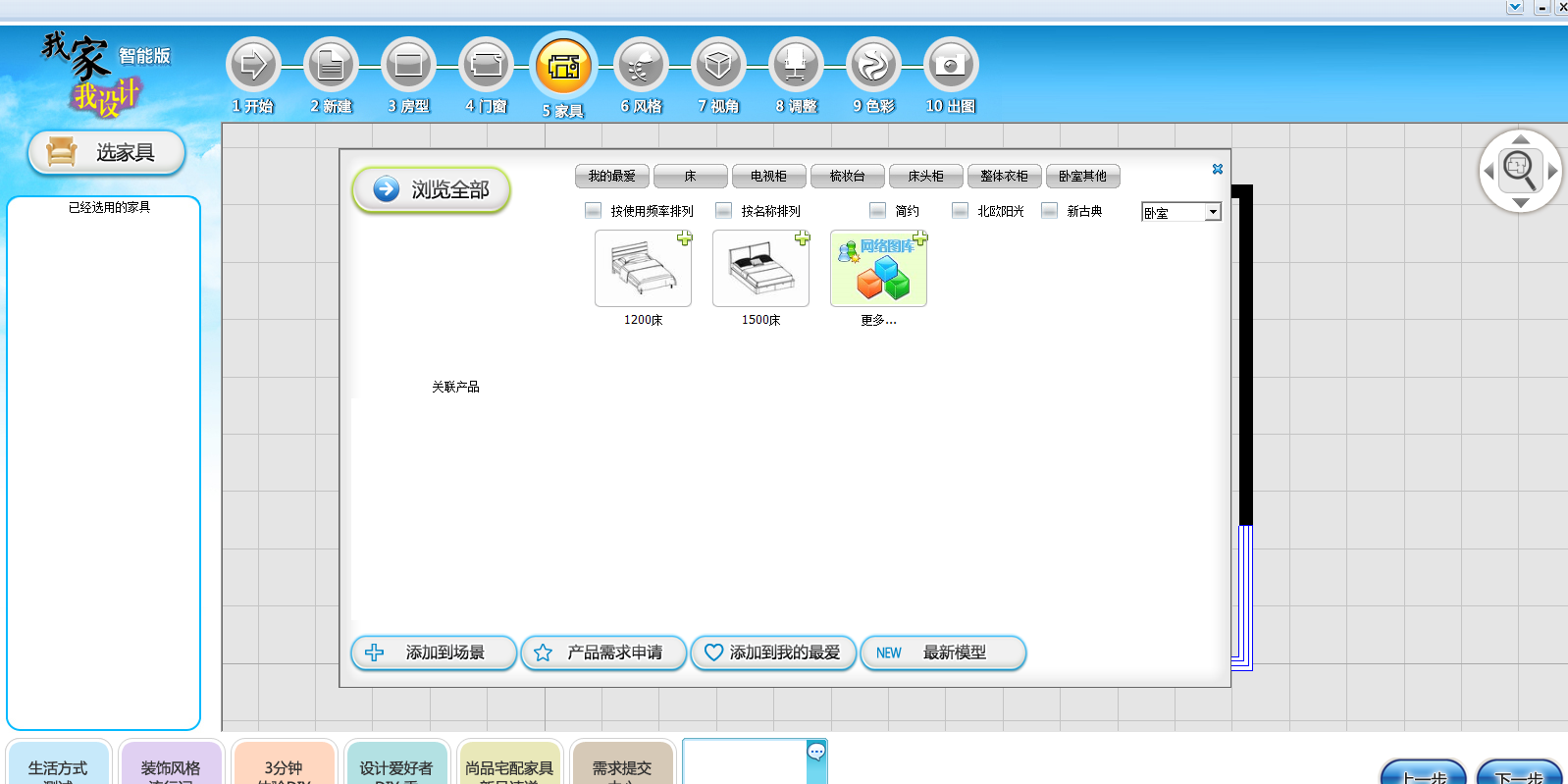This screenshot has width=1568, height=784.
Task: Expand the title bar dropdown arrow
Action: (1514, 7)
